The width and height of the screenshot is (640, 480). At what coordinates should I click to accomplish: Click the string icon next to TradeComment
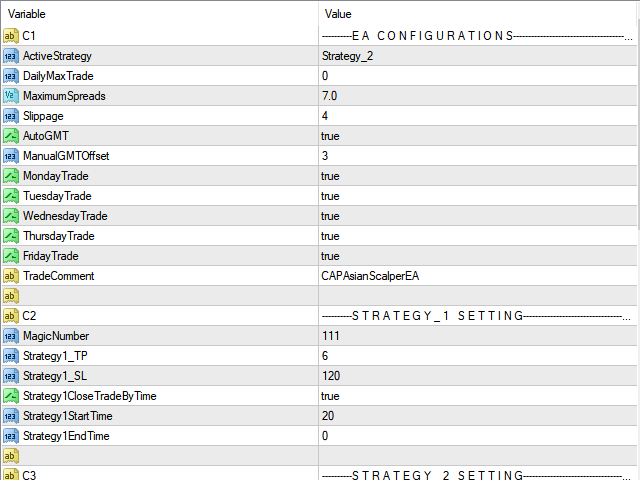click(11, 276)
